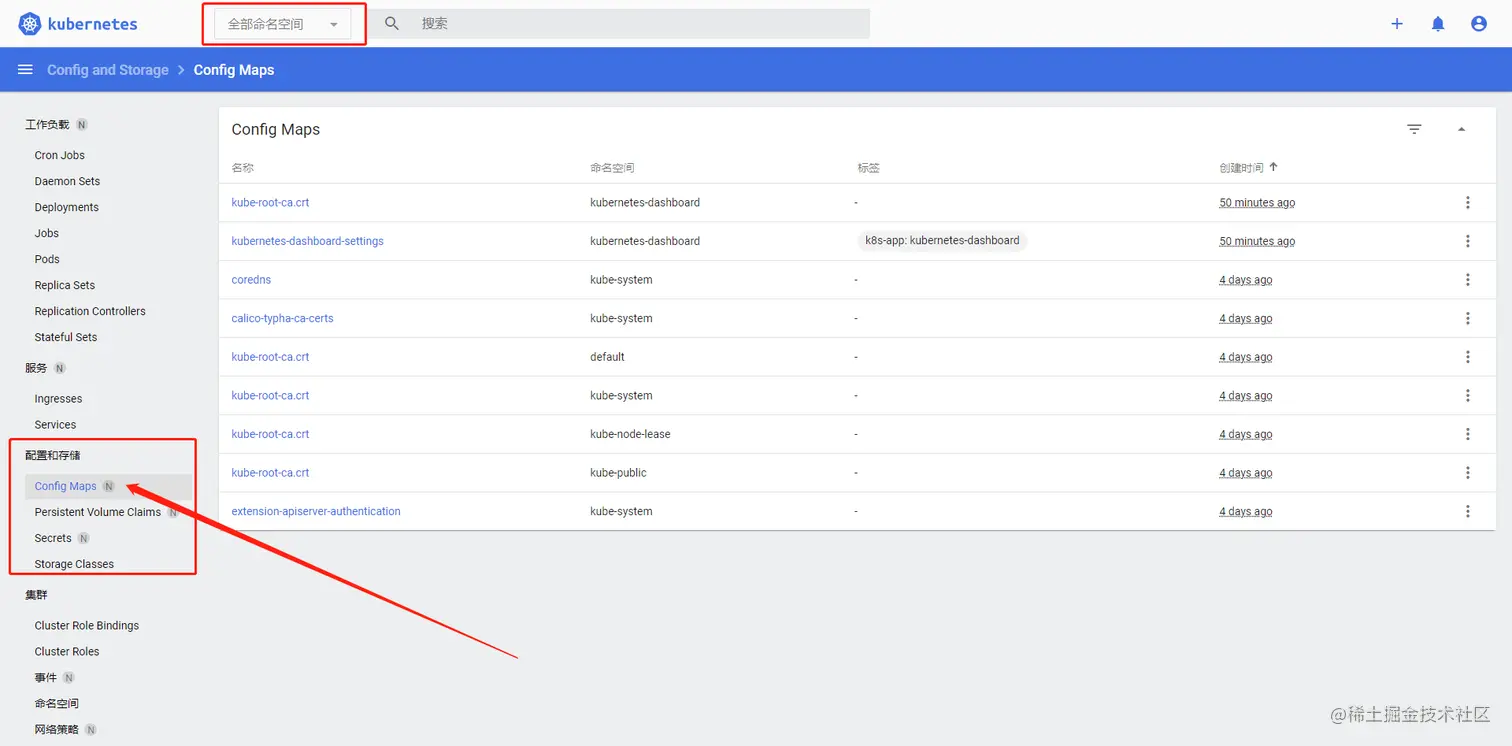1512x746 pixels.
Task: Click the search magnifier icon
Action: point(392,23)
